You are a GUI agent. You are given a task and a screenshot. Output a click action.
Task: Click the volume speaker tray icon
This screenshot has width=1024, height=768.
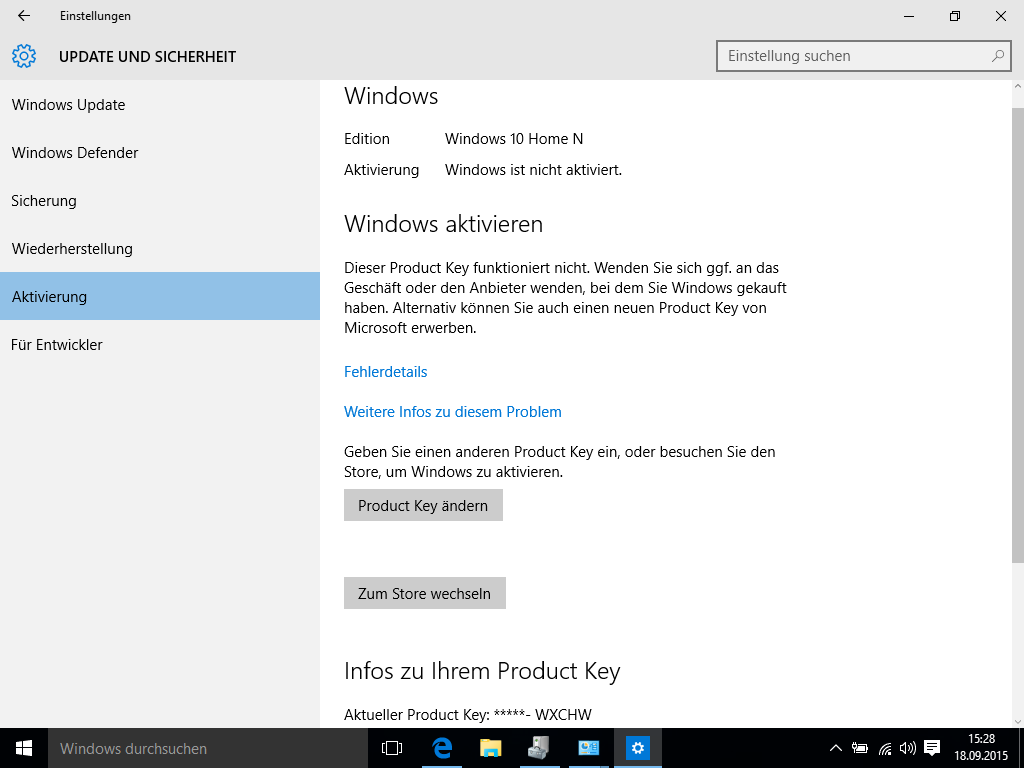tap(908, 748)
